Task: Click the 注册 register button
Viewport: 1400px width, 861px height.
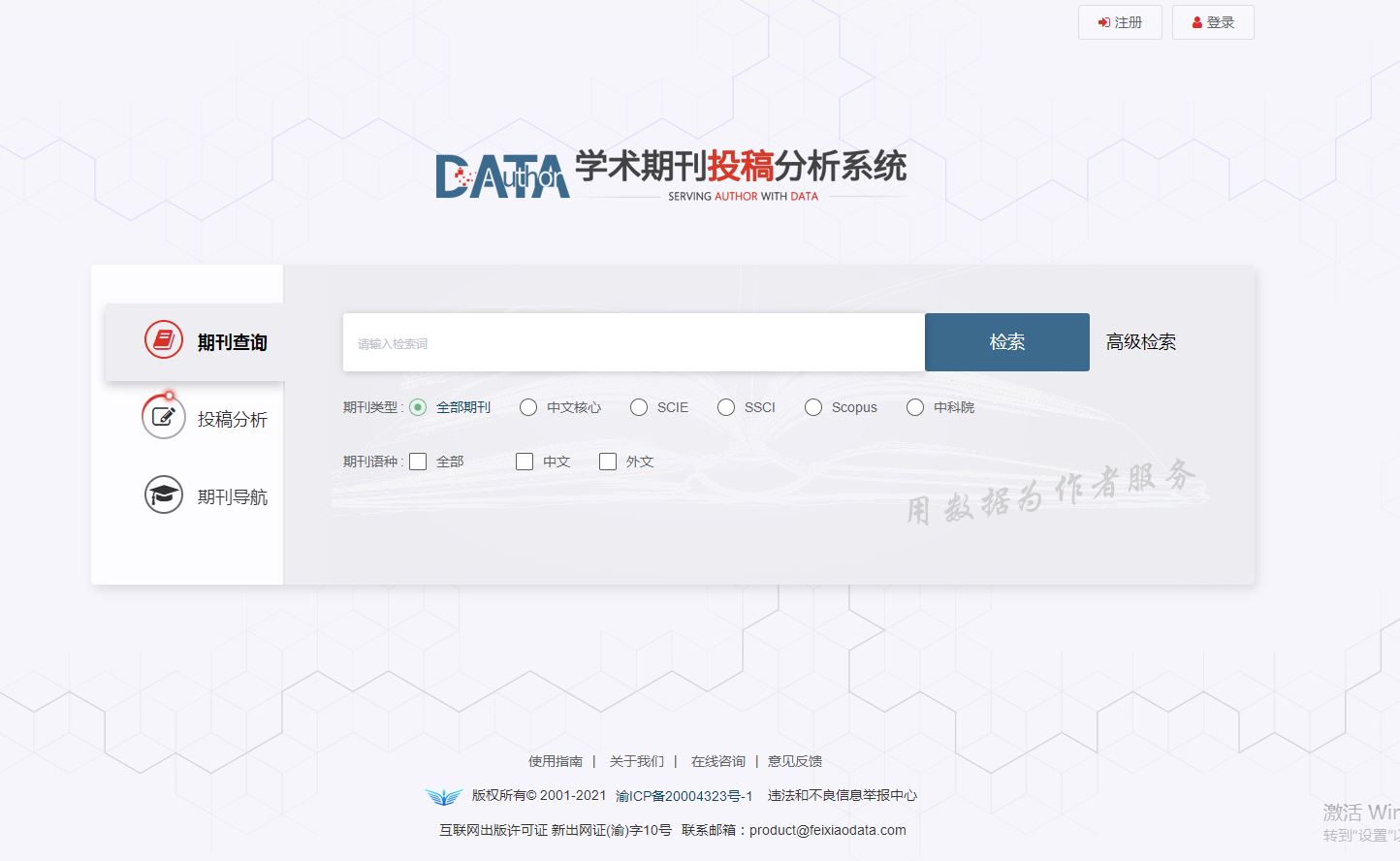Action: (1120, 22)
